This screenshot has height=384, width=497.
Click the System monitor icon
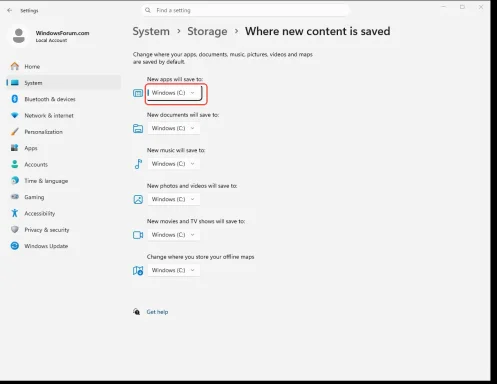point(15,82)
